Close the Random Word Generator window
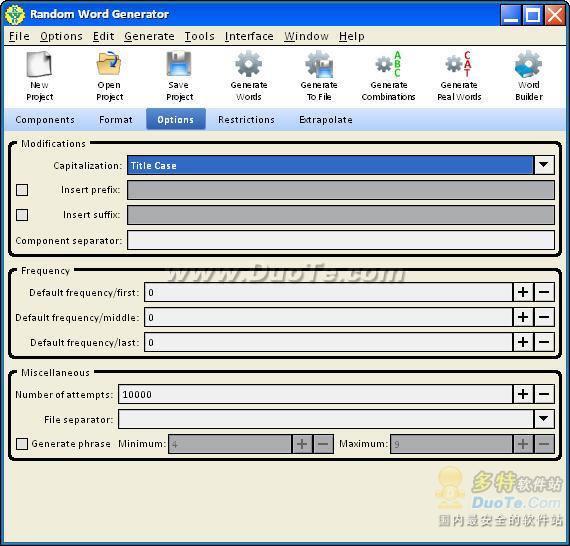 (555, 15)
